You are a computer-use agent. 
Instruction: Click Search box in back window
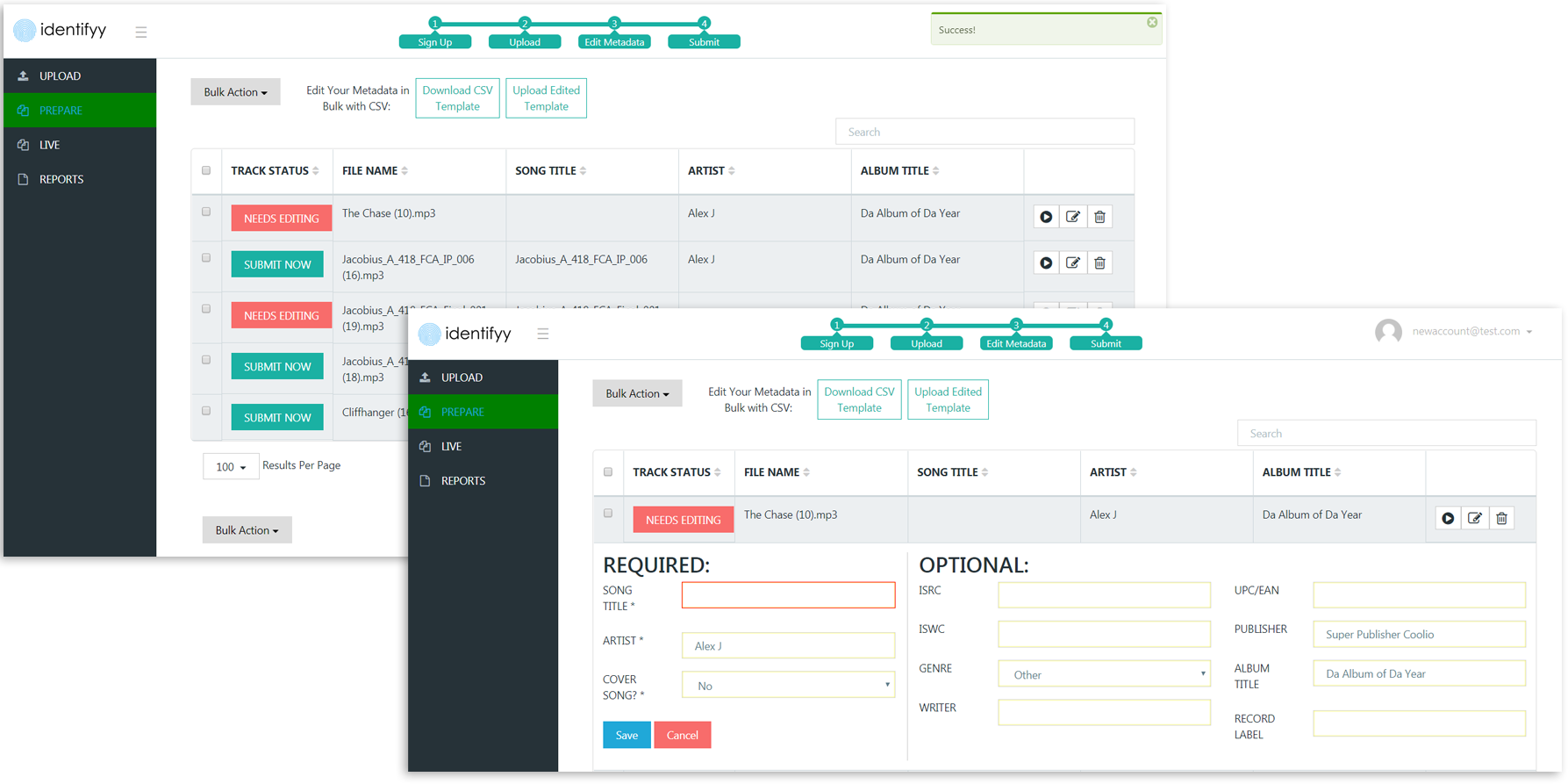tap(984, 133)
